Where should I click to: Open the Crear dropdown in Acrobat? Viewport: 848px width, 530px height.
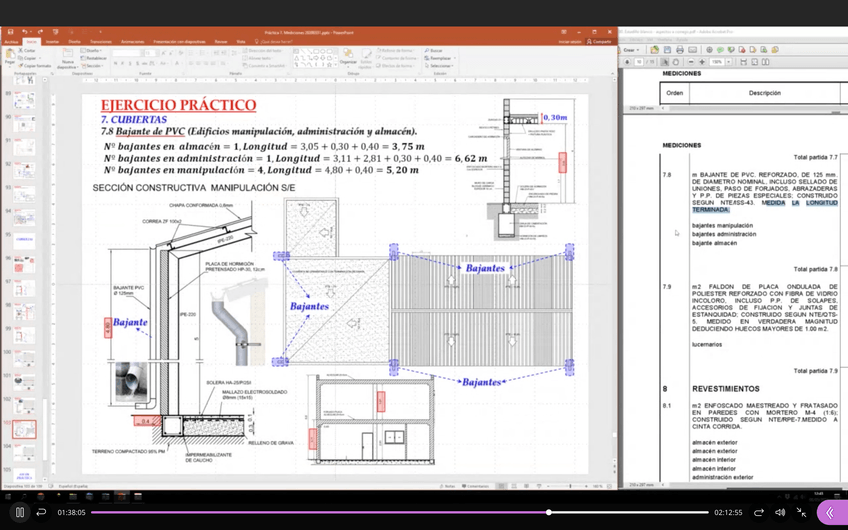631,49
